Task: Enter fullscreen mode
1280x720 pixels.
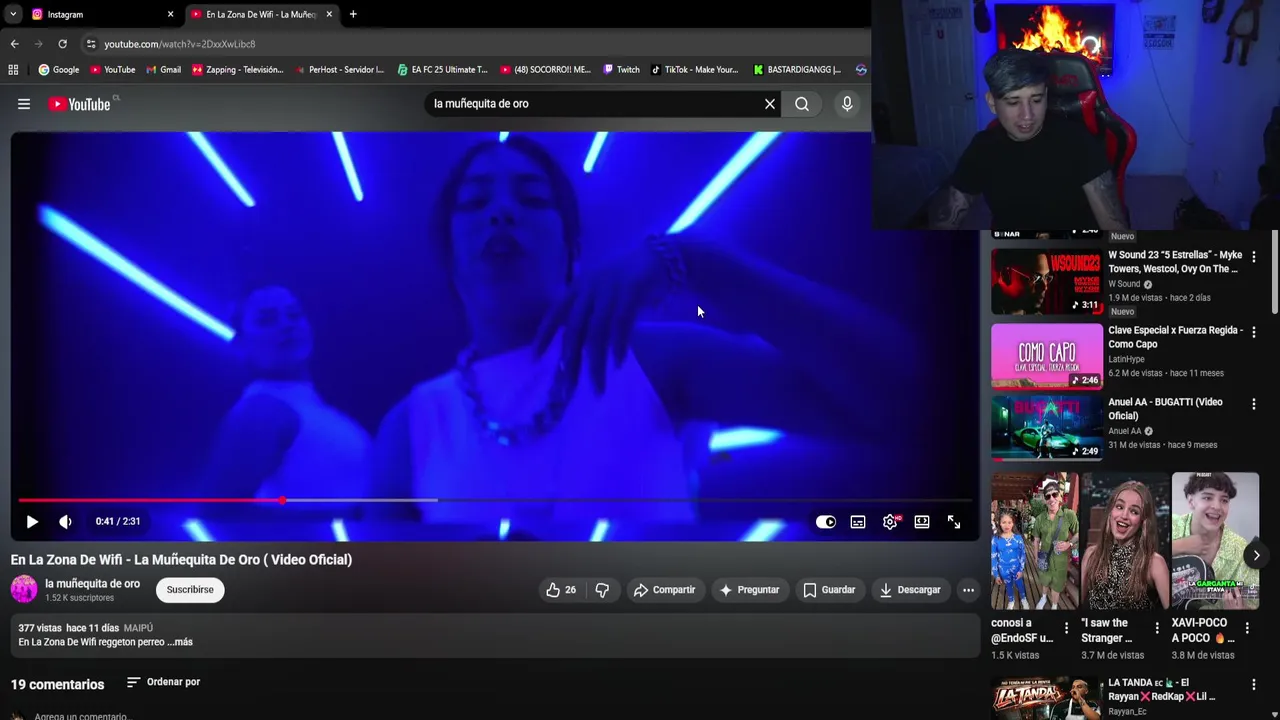Action: (x=954, y=521)
